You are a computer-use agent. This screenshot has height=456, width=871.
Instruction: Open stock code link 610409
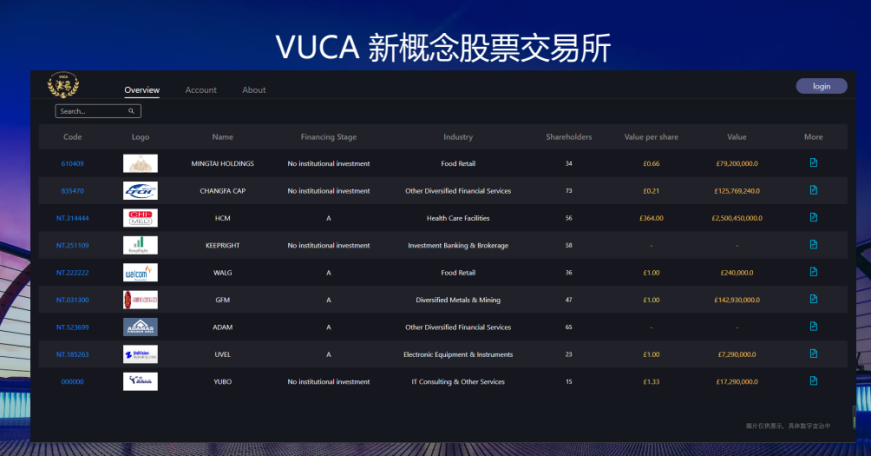click(72, 163)
